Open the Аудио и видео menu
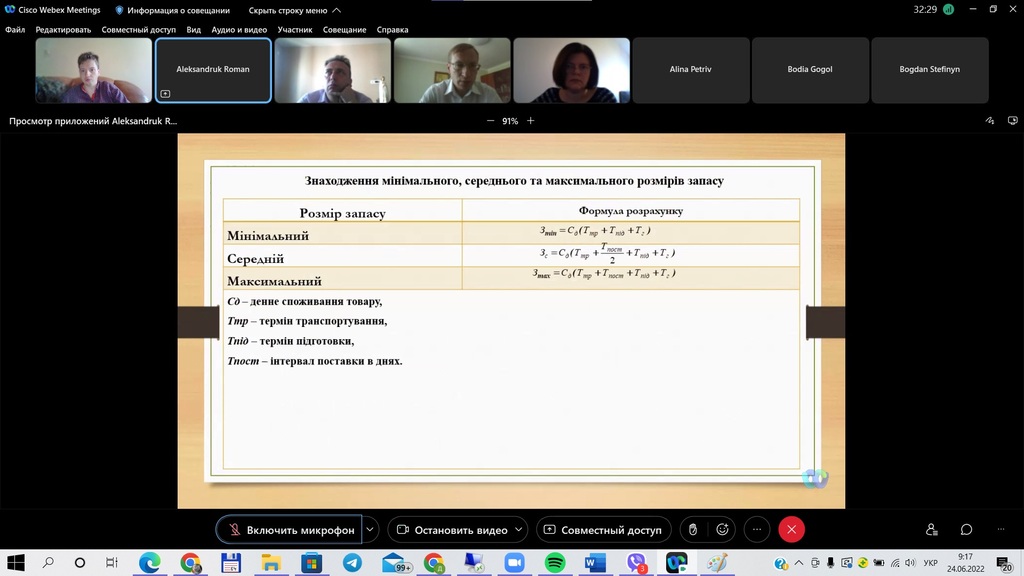Viewport: 1024px width, 576px height. pyautogui.click(x=238, y=30)
